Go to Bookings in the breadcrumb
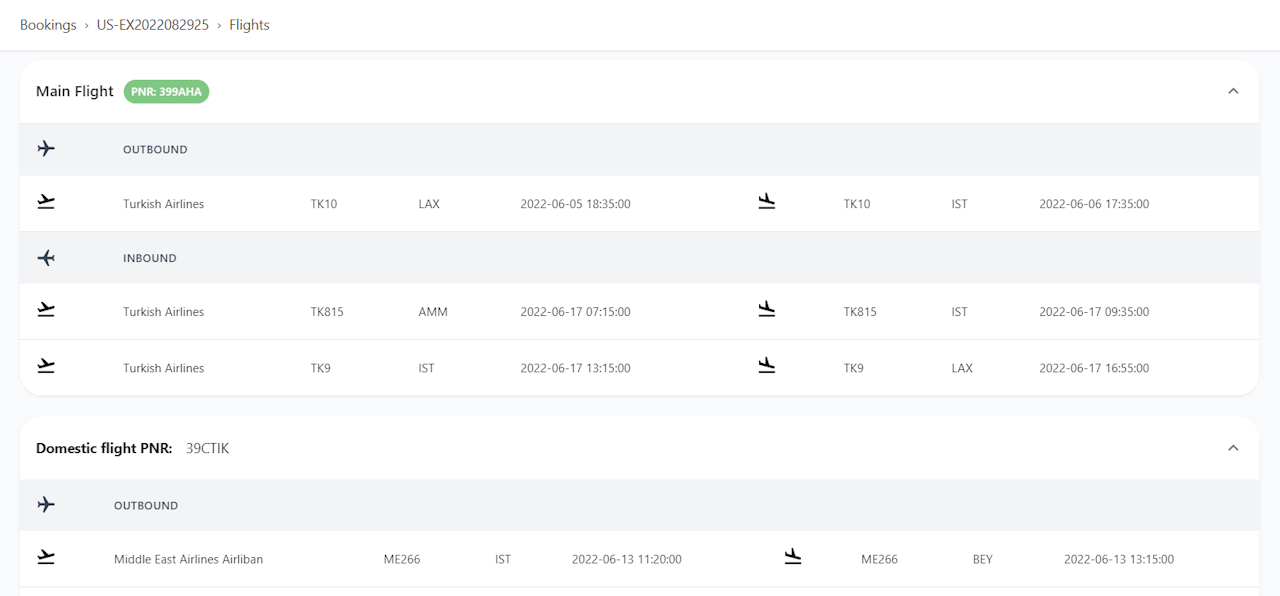The width and height of the screenshot is (1280, 596). point(48,25)
